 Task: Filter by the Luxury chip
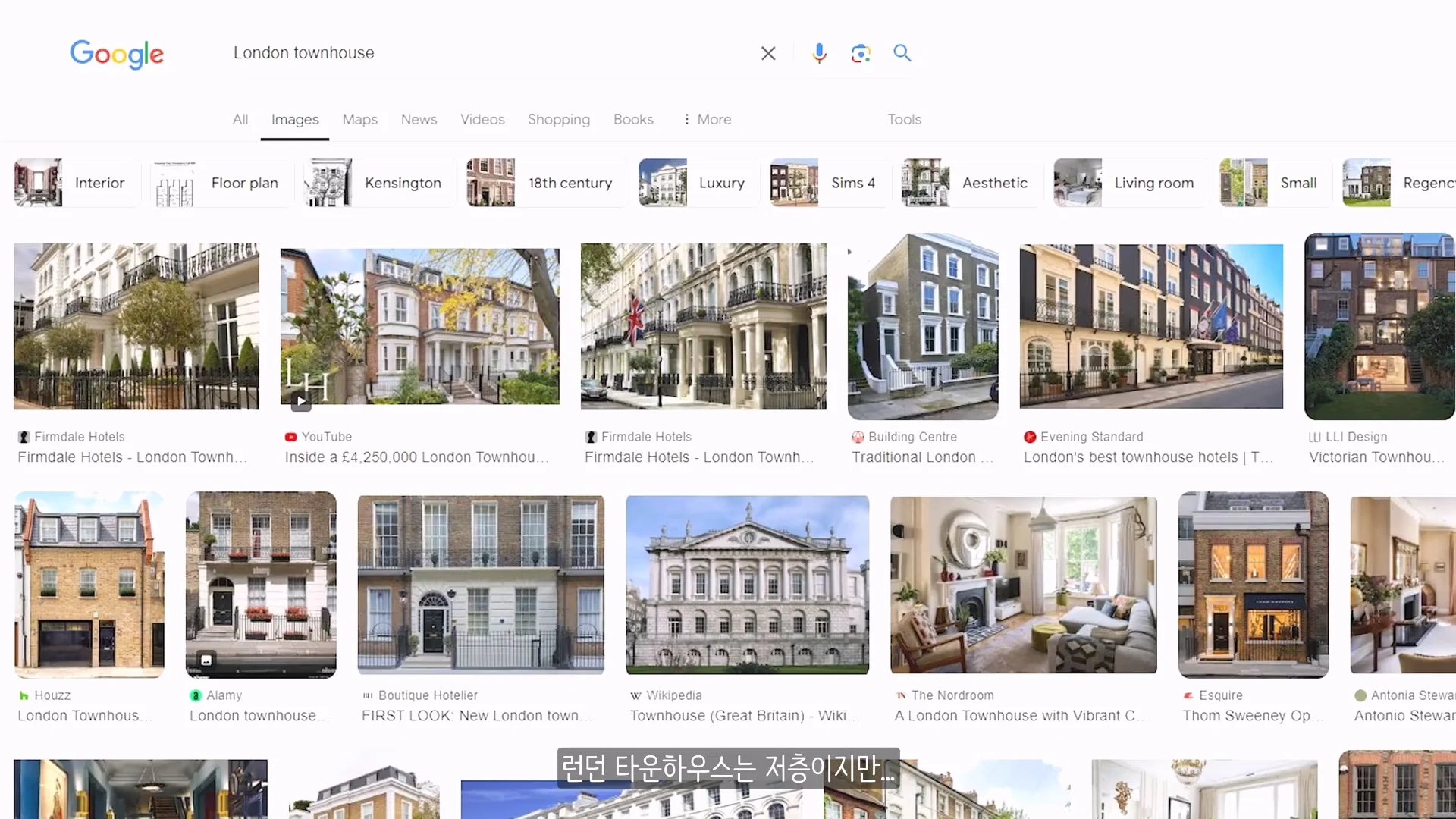[x=699, y=183]
